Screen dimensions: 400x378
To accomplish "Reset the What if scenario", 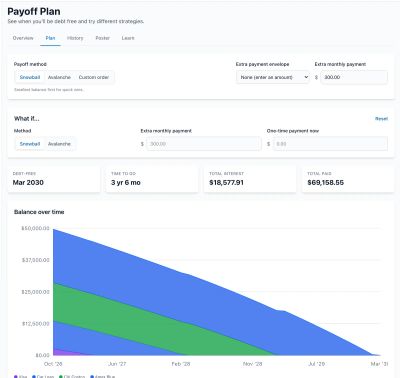I will [x=381, y=119].
